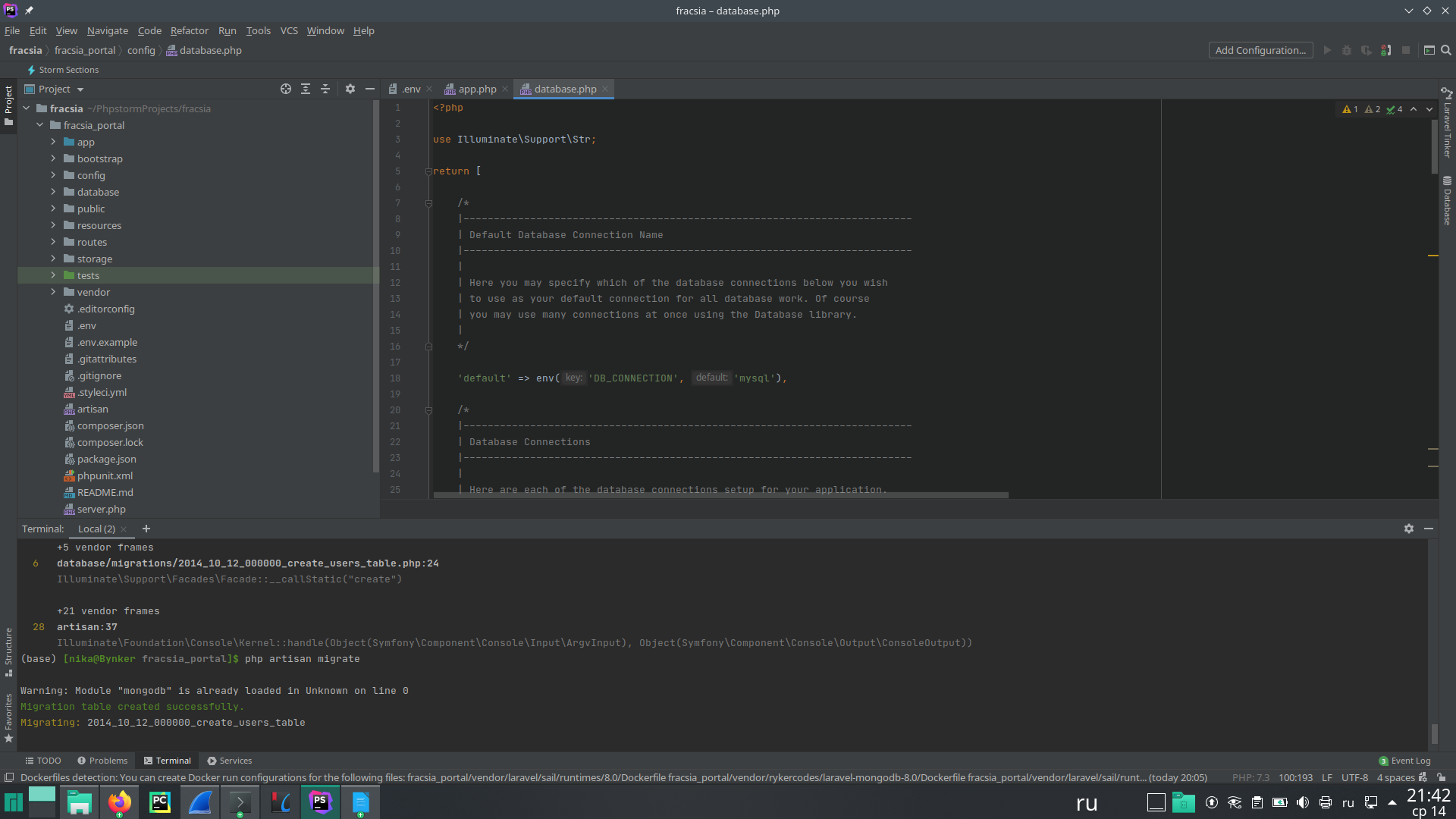Click the UTF-8 encoding in status bar
This screenshot has width=1456, height=819.
tap(1354, 777)
